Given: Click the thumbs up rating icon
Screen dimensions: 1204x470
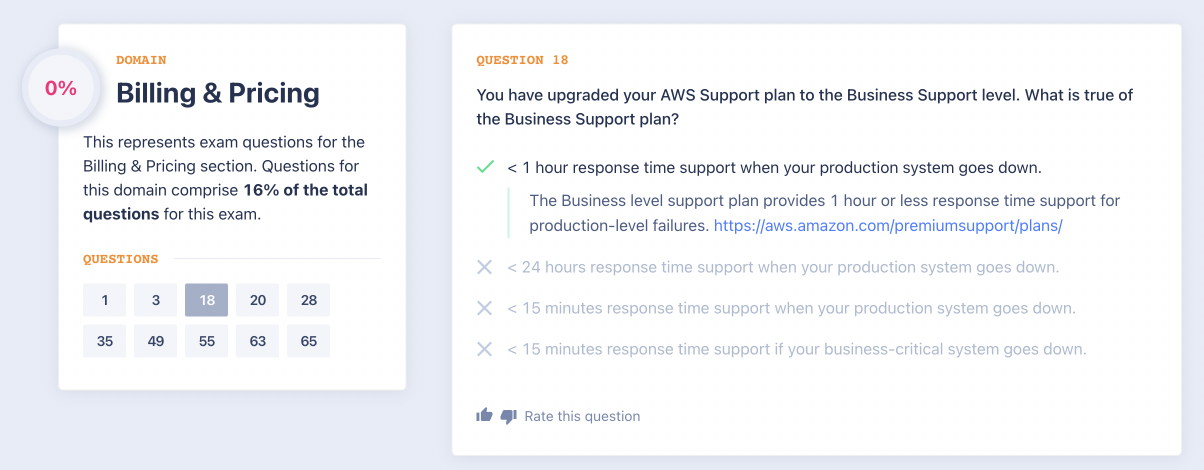Looking at the screenshot, I should point(485,415).
